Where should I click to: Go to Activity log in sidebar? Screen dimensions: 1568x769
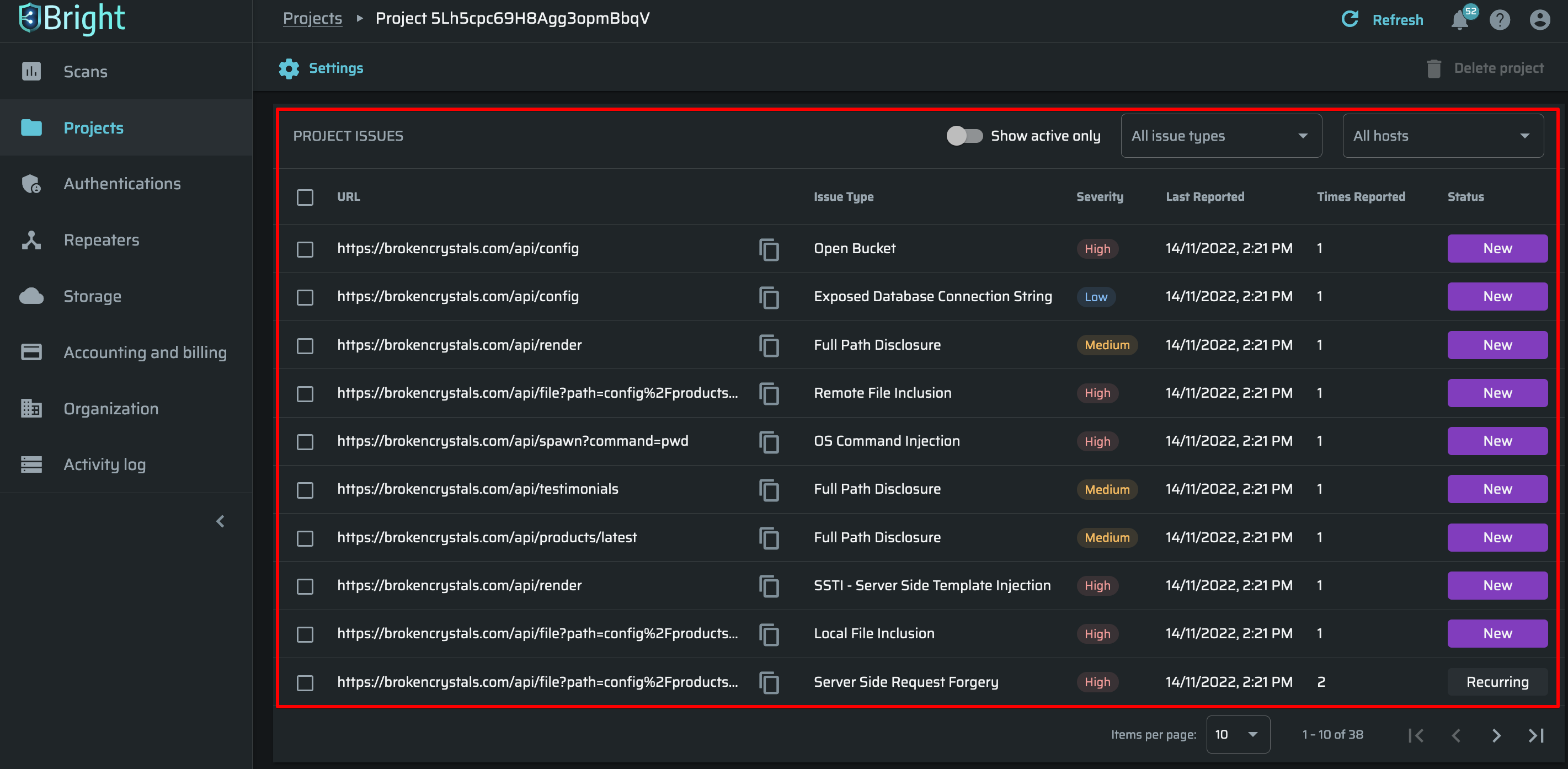pyautogui.click(x=105, y=464)
